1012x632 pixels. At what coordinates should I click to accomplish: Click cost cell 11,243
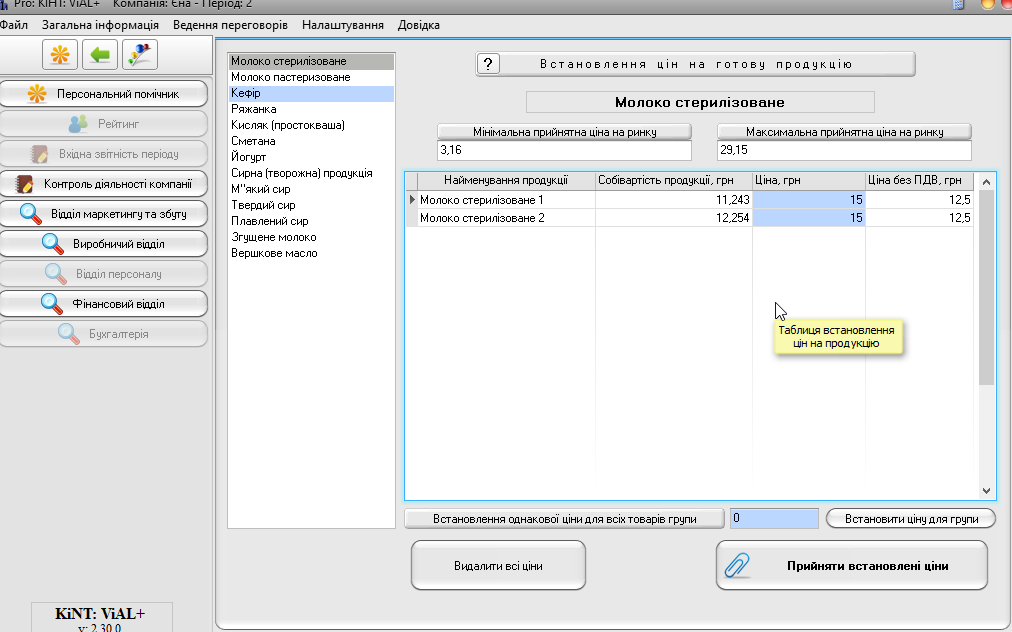(674, 200)
